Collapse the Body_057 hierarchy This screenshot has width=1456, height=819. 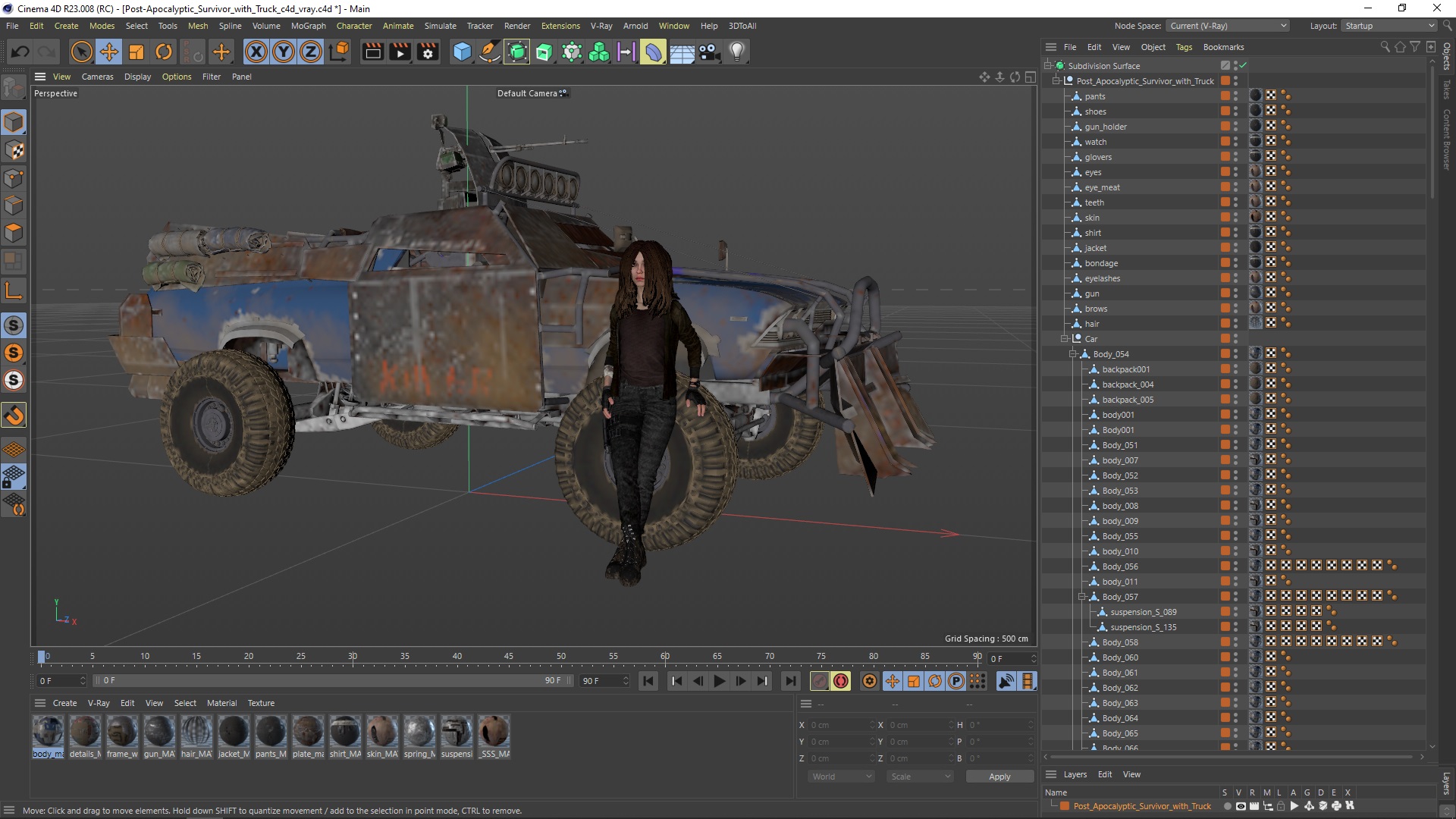click(x=1082, y=597)
